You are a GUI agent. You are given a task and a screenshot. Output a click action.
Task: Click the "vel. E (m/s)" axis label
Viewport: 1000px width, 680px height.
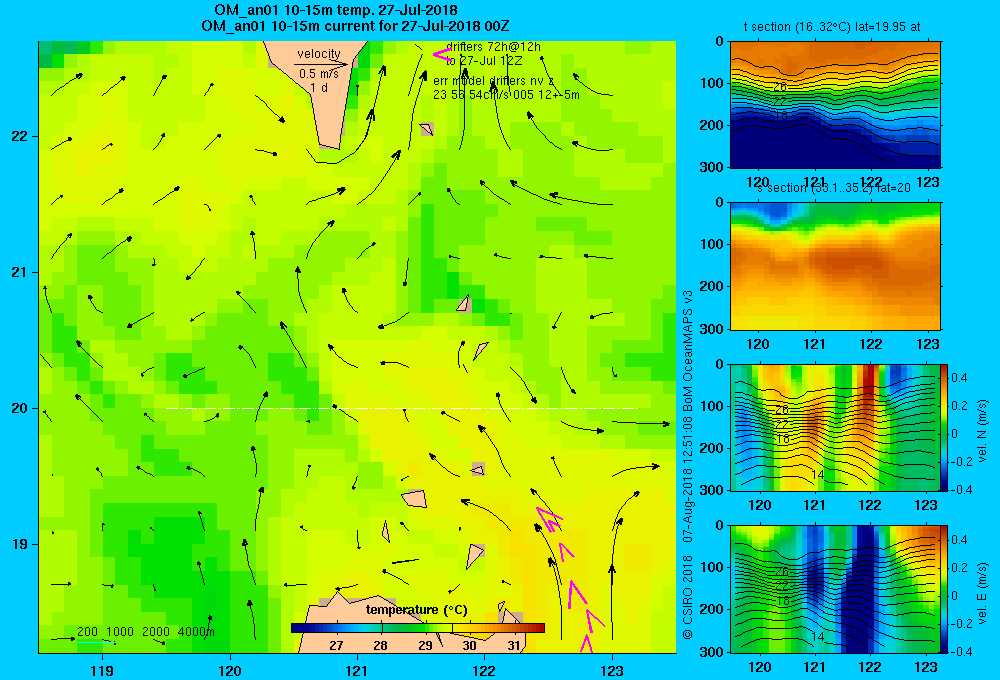coord(983,592)
